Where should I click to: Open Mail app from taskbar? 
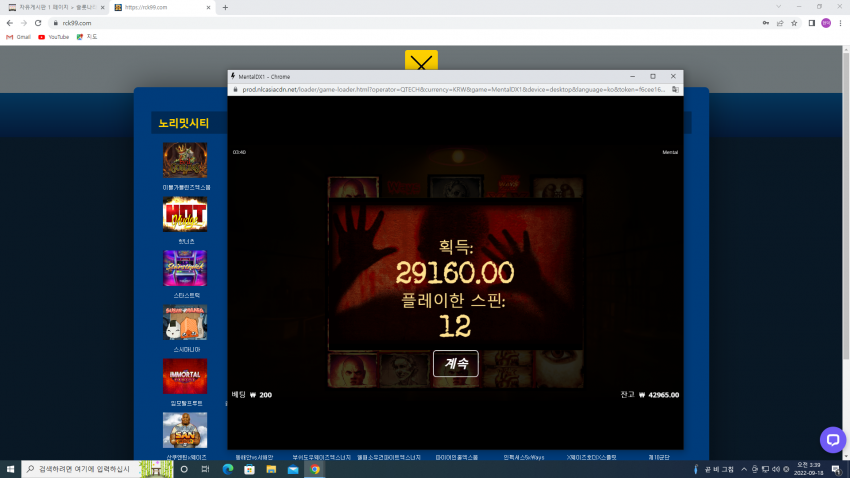pyautogui.click(x=293, y=469)
